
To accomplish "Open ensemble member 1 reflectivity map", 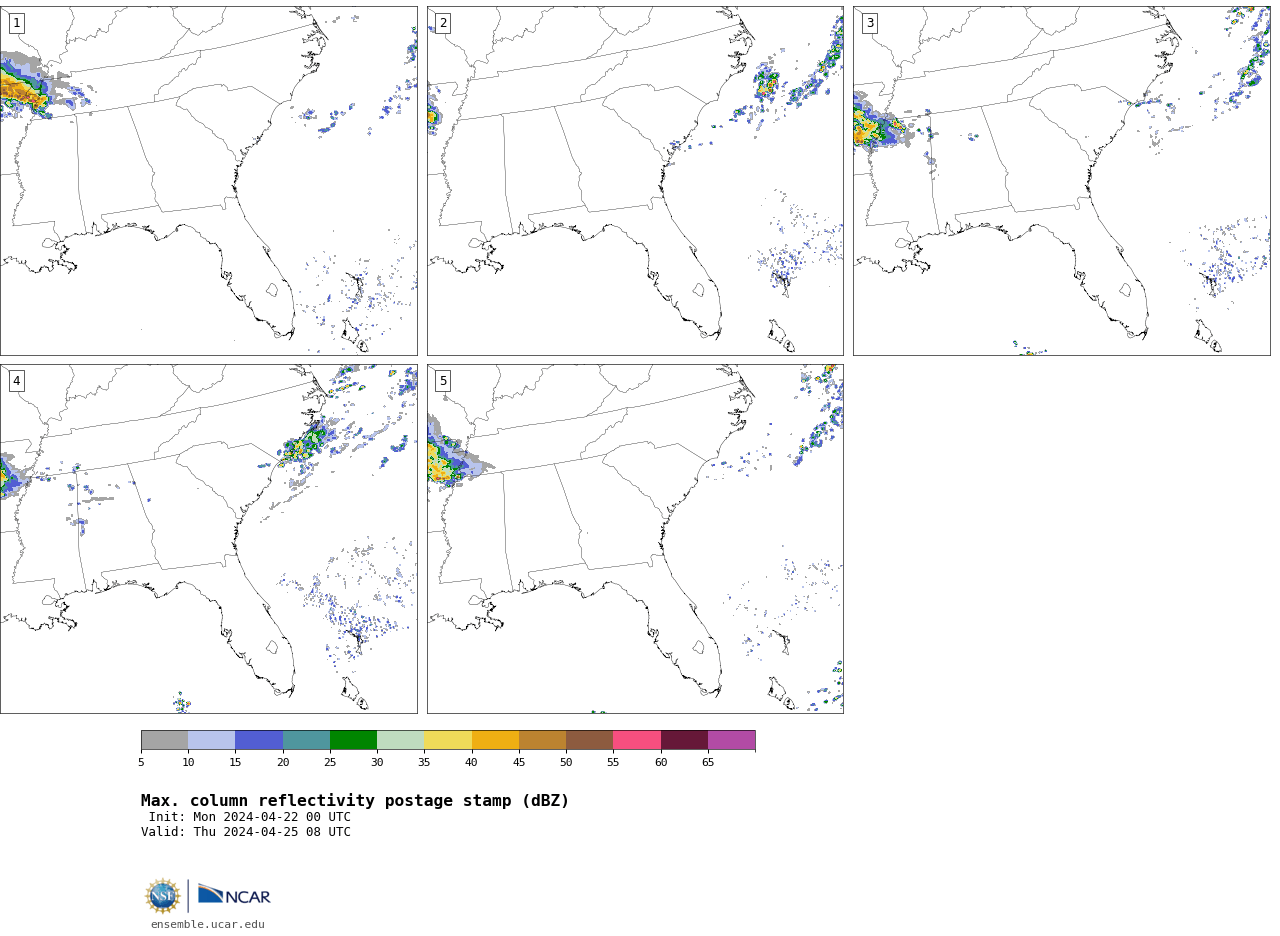I will point(208,181).
